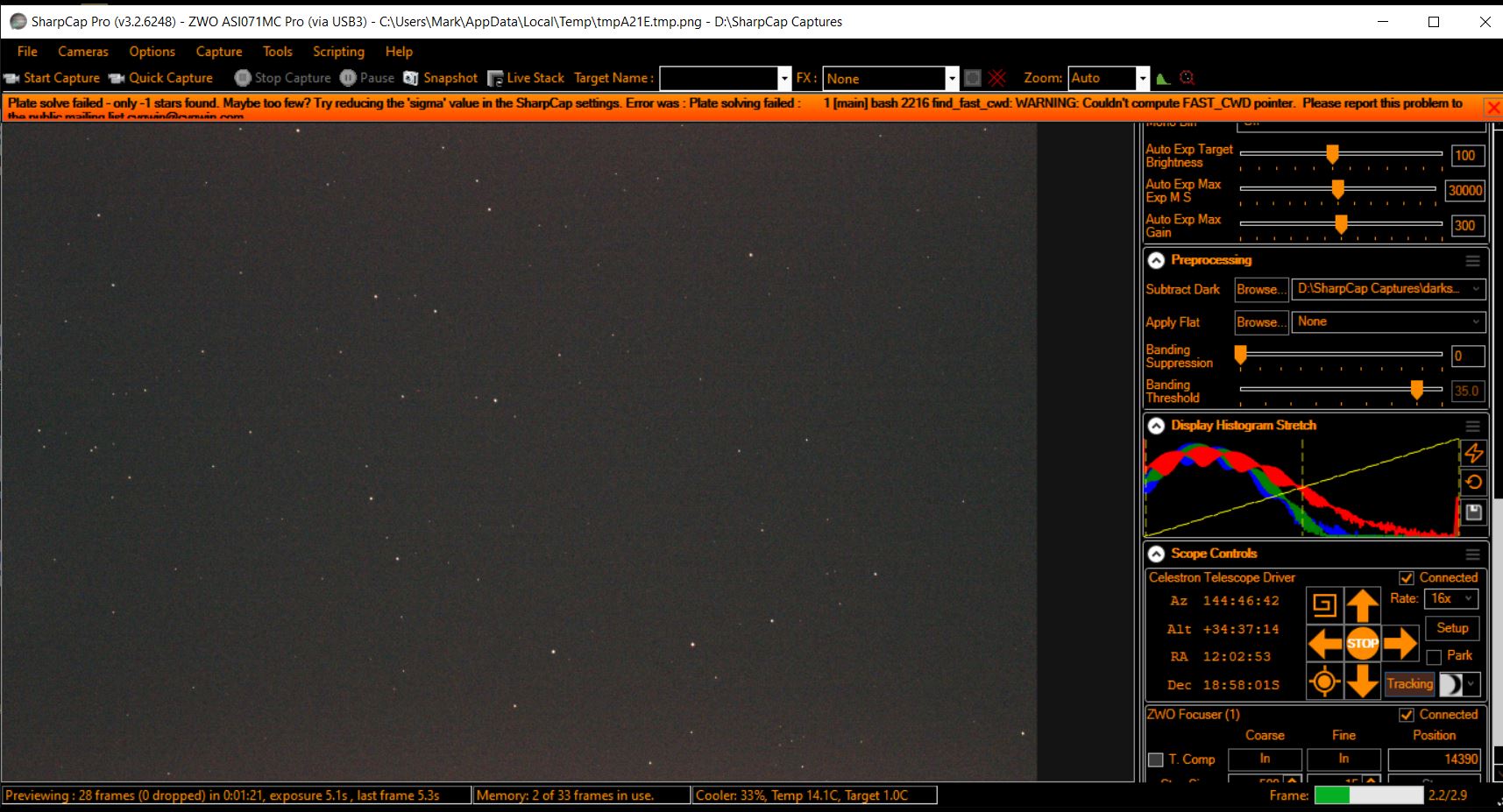Image resolution: width=1503 pixels, height=812 pixels.
Task: Click the Cooler 33% status bar entry
Action: point(814,795)
